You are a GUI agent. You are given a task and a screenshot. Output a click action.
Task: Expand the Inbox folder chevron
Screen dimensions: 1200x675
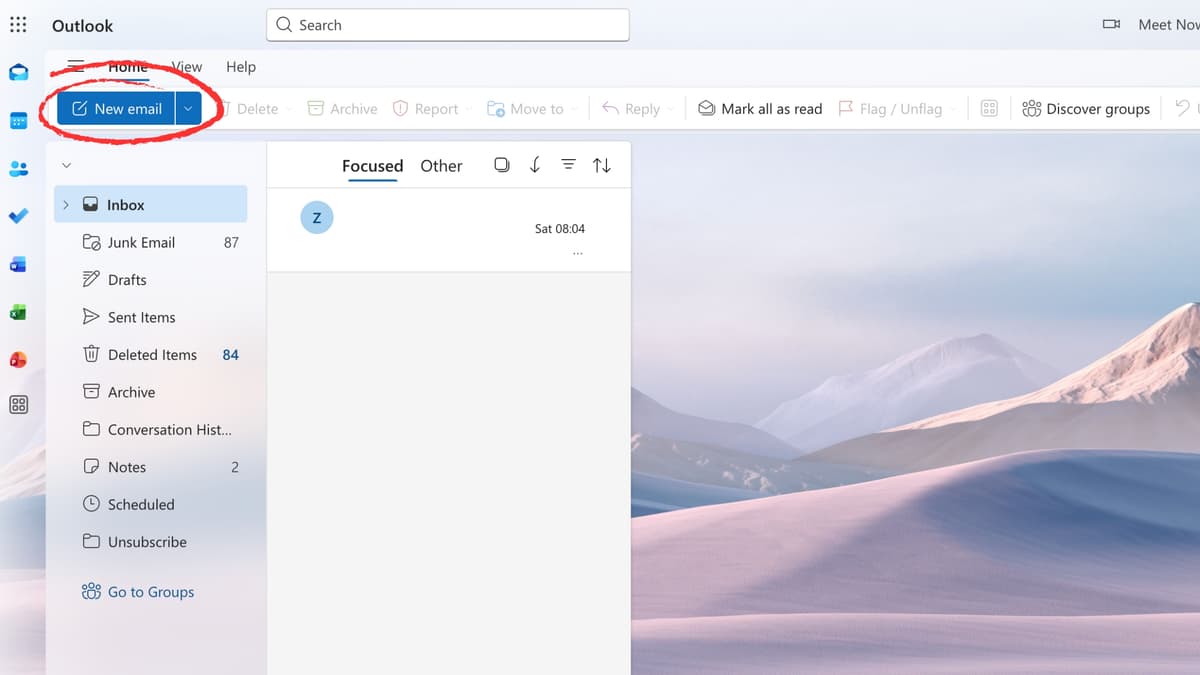click(x=66, y=203)
